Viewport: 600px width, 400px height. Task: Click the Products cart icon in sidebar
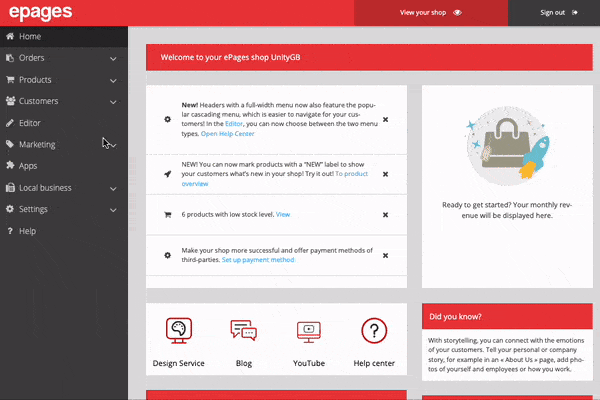pos(10,79)
